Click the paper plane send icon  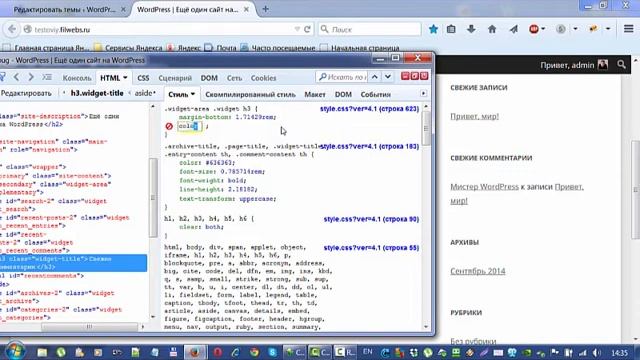click(513, 29)
